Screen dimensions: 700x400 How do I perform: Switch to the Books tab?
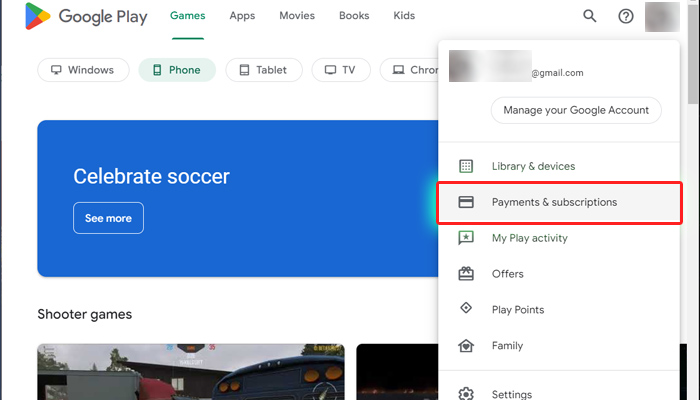pos(354,16)
